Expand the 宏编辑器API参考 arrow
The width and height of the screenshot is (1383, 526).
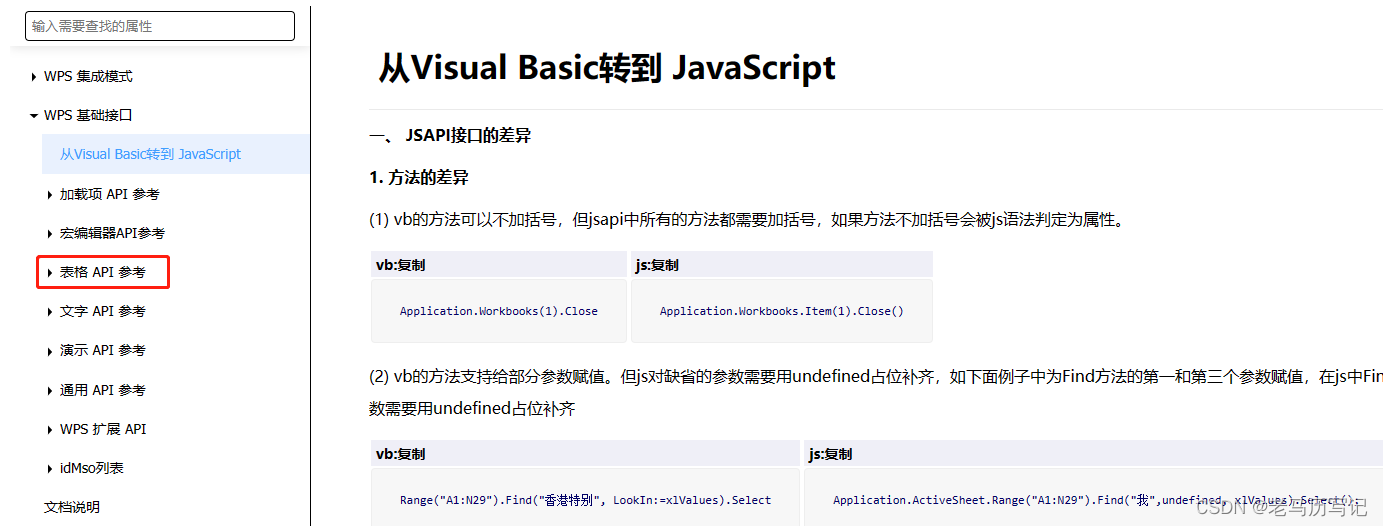[x=50, y=234]
